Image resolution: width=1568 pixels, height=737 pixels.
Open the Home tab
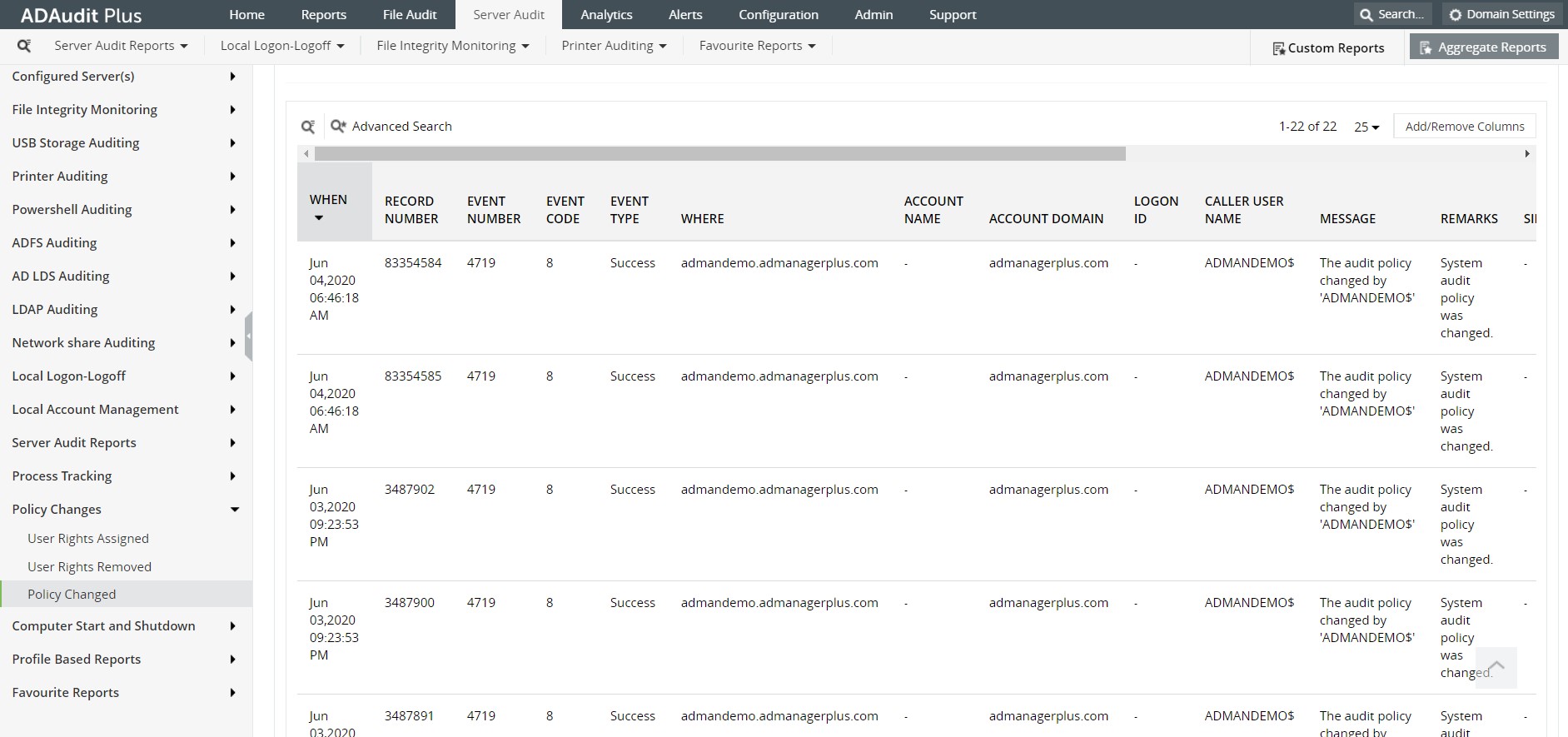[x=247, y=14]
